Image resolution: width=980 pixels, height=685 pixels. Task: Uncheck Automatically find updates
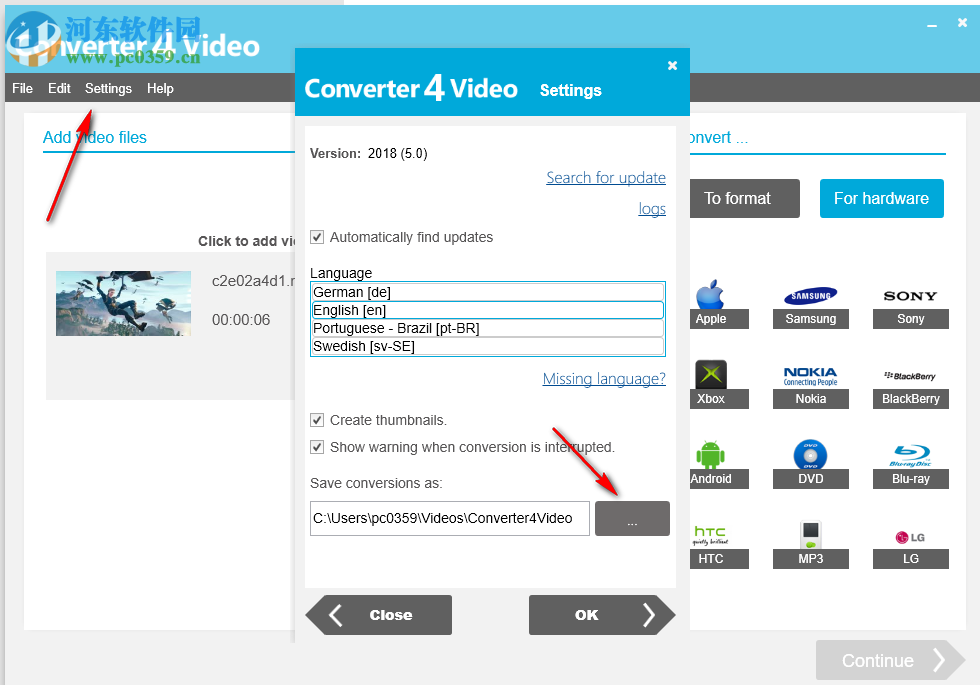317,237
